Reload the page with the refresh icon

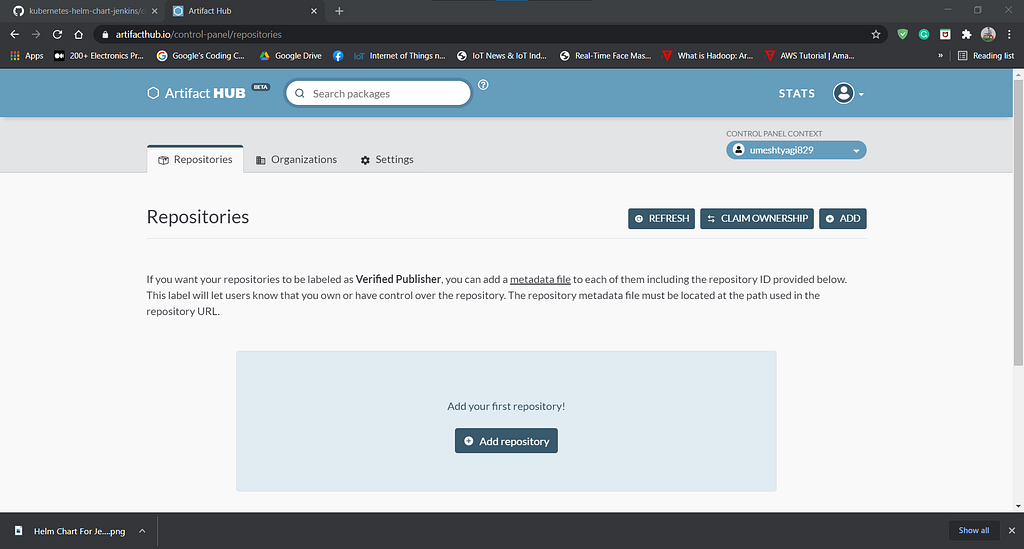57,35
